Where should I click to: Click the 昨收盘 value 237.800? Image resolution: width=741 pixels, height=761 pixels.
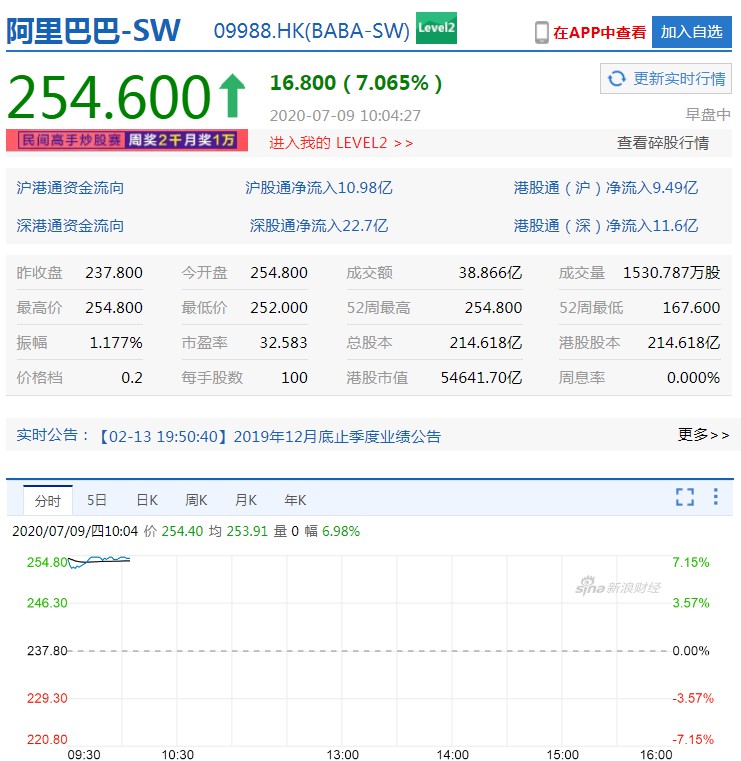pos(114,273)
